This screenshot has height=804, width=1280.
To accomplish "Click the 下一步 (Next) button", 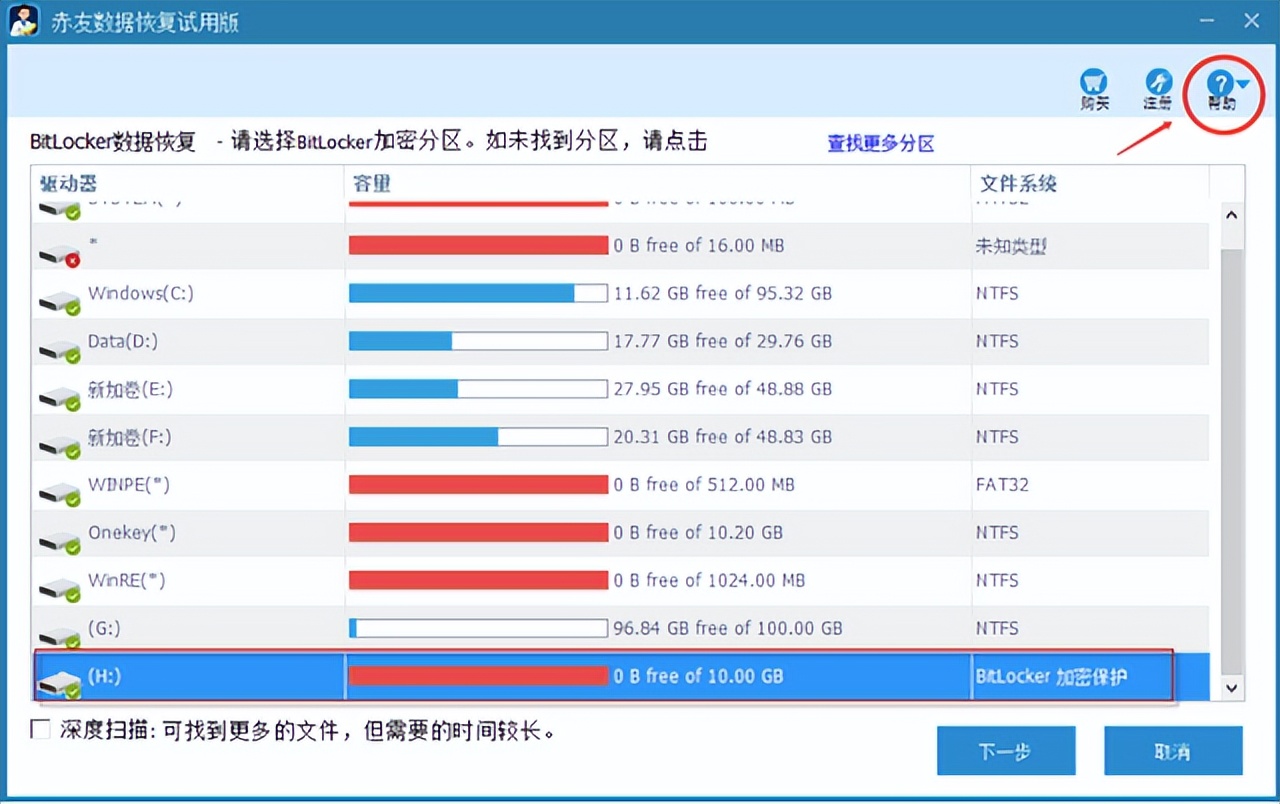I will click(1006, 751).
